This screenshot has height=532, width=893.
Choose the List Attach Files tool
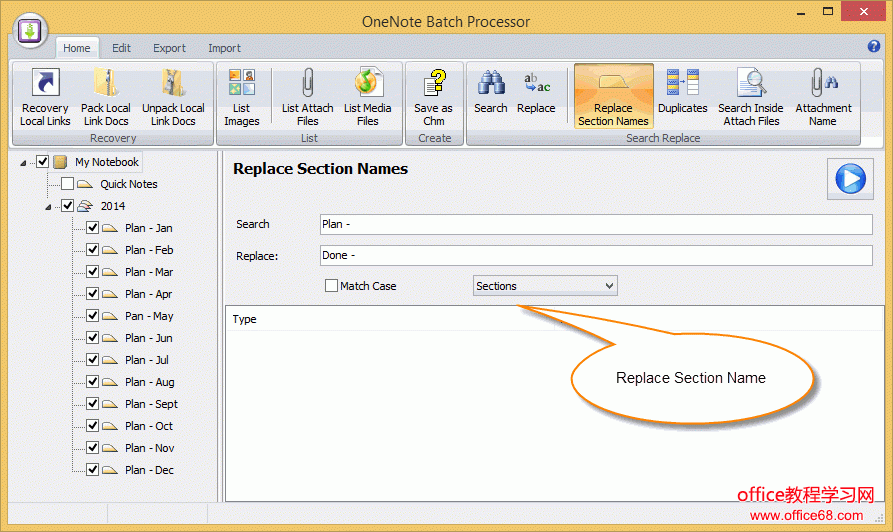[x=307, y=97]
